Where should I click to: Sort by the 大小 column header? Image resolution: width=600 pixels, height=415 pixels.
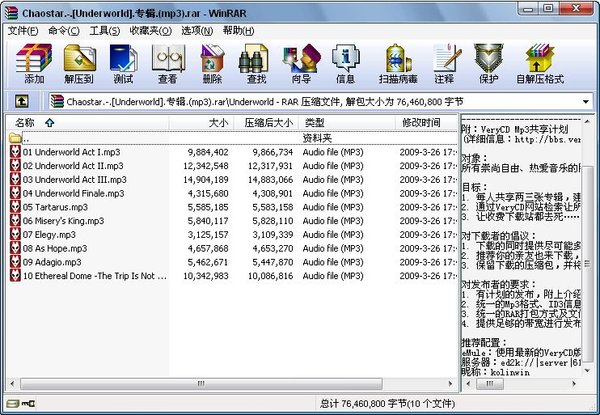pos(201,123)
